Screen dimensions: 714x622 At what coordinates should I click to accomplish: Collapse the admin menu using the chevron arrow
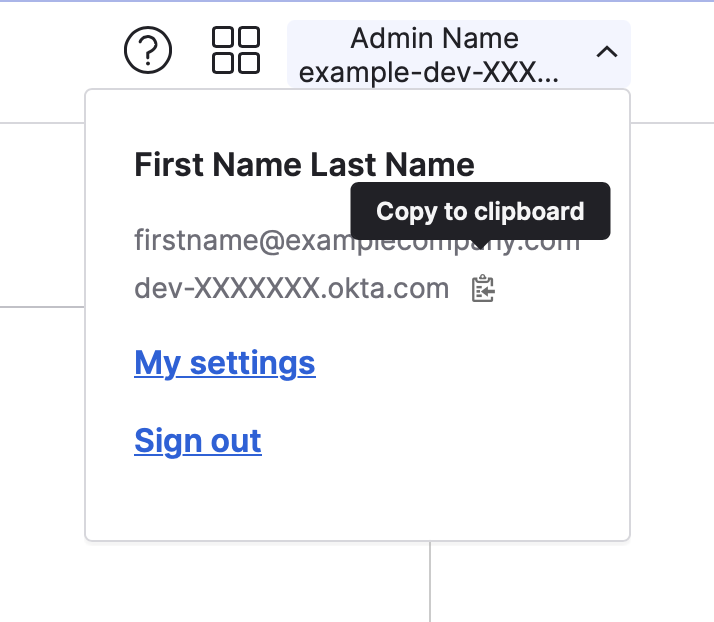click(x=607, y=52)
